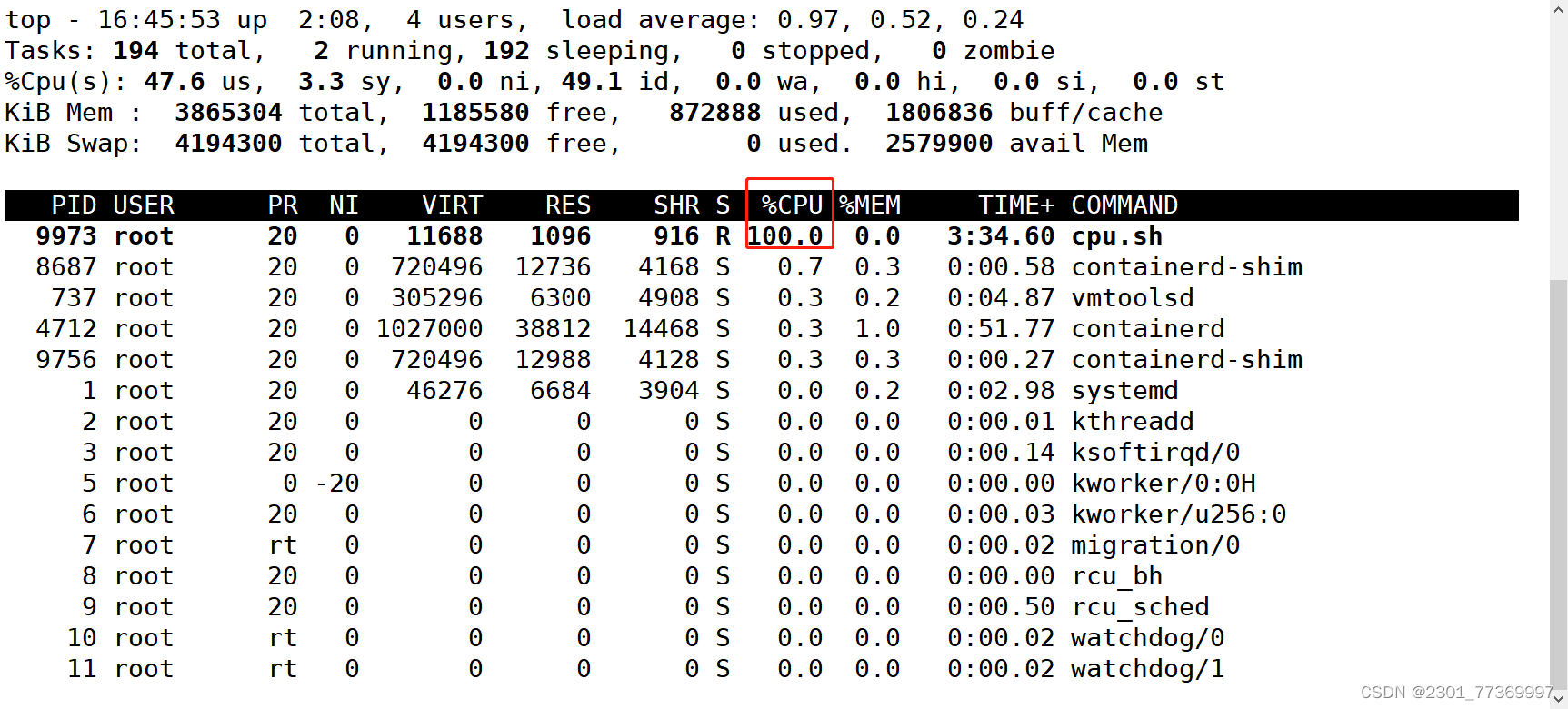
Task: Click the SHR column header
Action: click(x=676, y=205)
